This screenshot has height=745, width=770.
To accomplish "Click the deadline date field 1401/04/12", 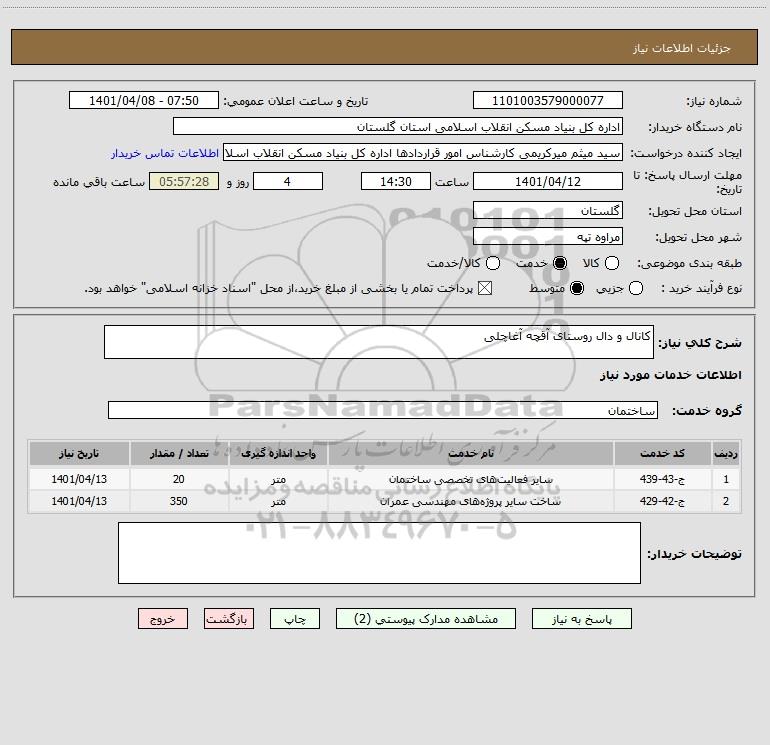I will [x=548, y=181].
